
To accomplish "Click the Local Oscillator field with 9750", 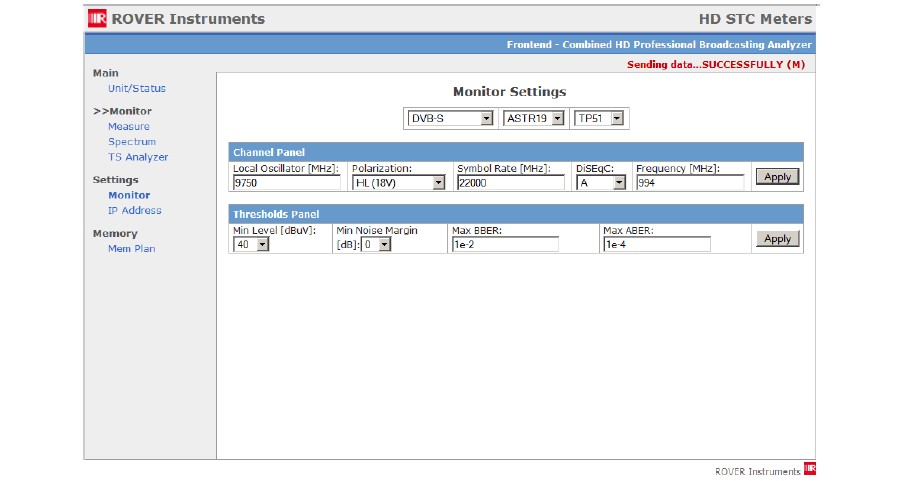I will (286, 183).
